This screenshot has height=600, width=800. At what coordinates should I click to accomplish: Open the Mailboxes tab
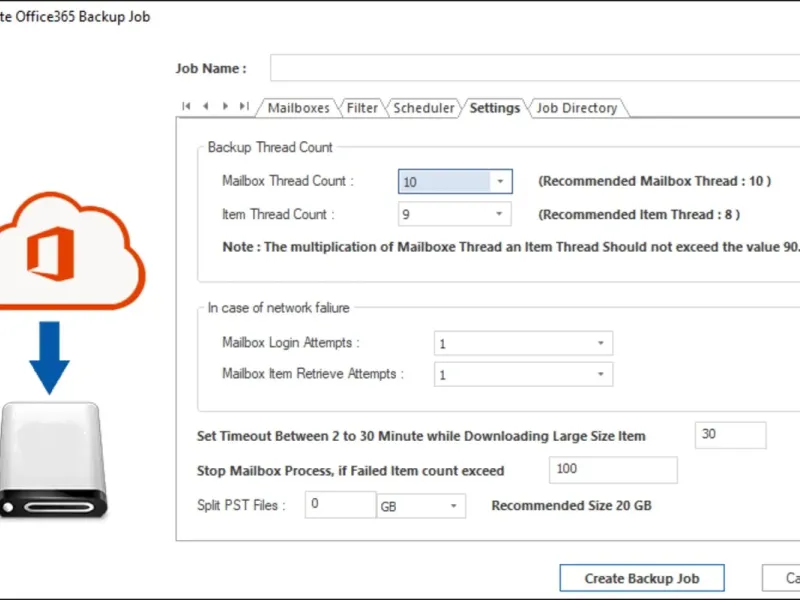[298, 108]
